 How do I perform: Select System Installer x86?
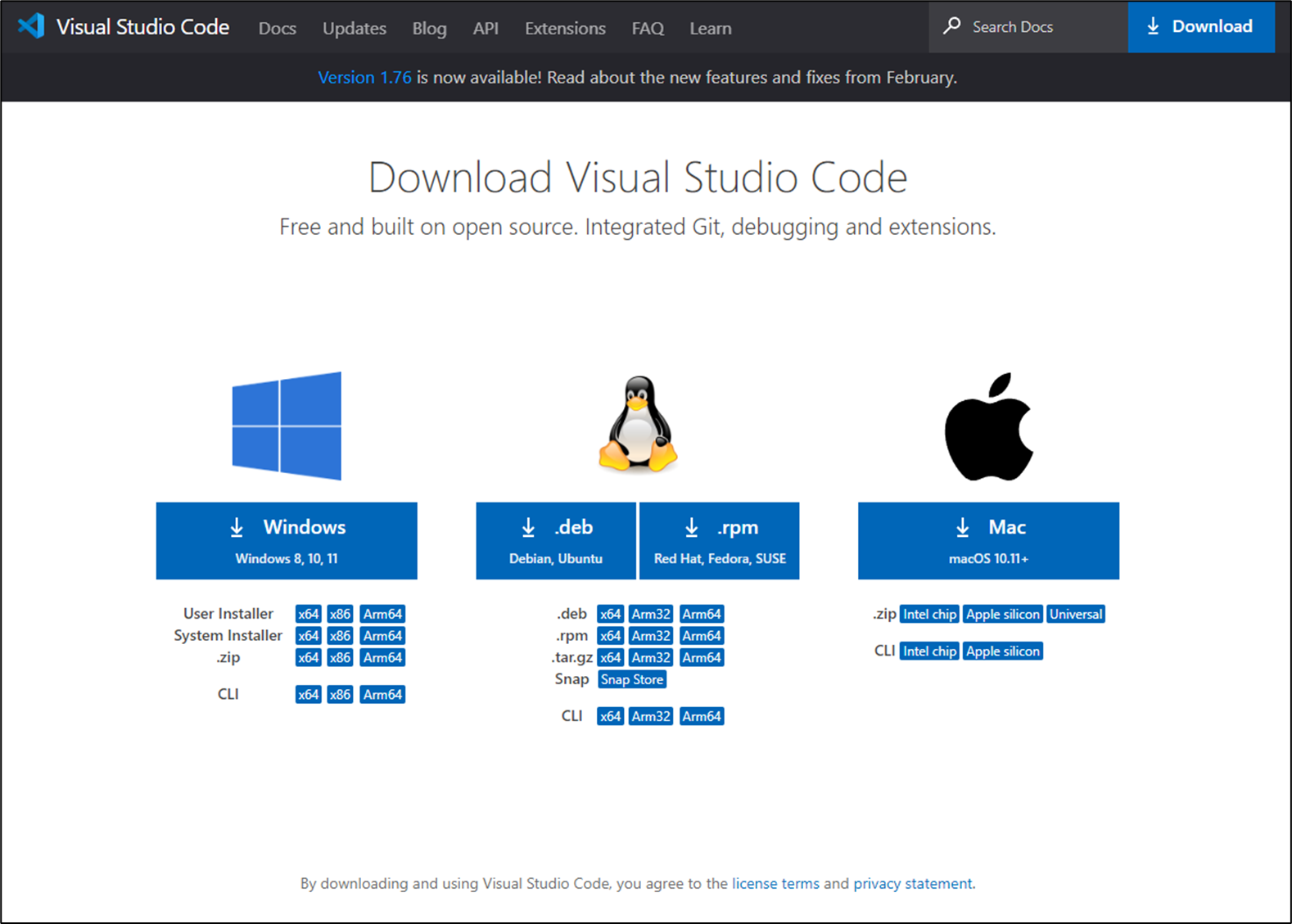pos(340,636)
